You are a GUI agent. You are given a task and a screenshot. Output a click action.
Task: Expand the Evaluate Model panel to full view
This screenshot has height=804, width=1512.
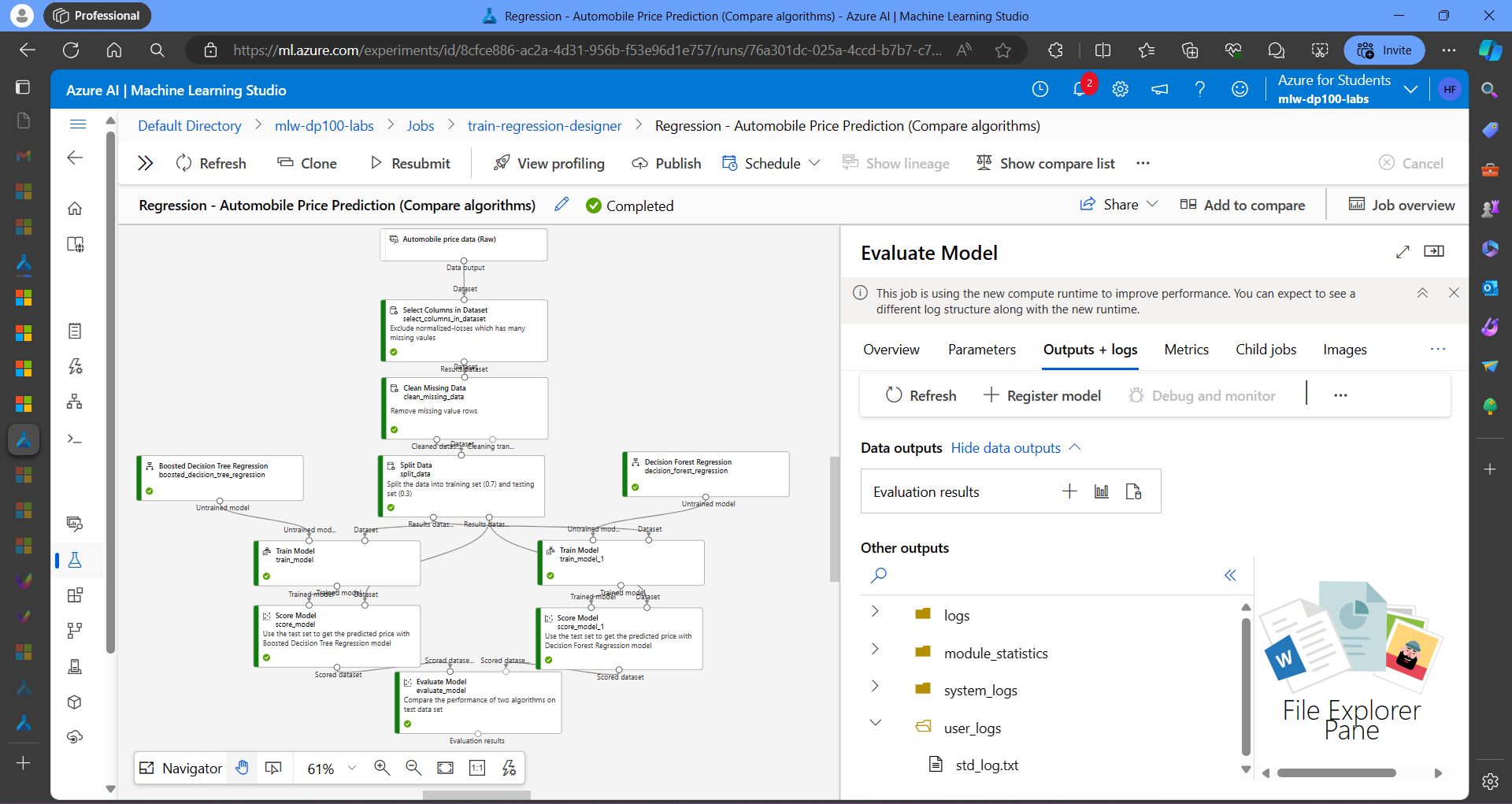[x=1403, y=252]
